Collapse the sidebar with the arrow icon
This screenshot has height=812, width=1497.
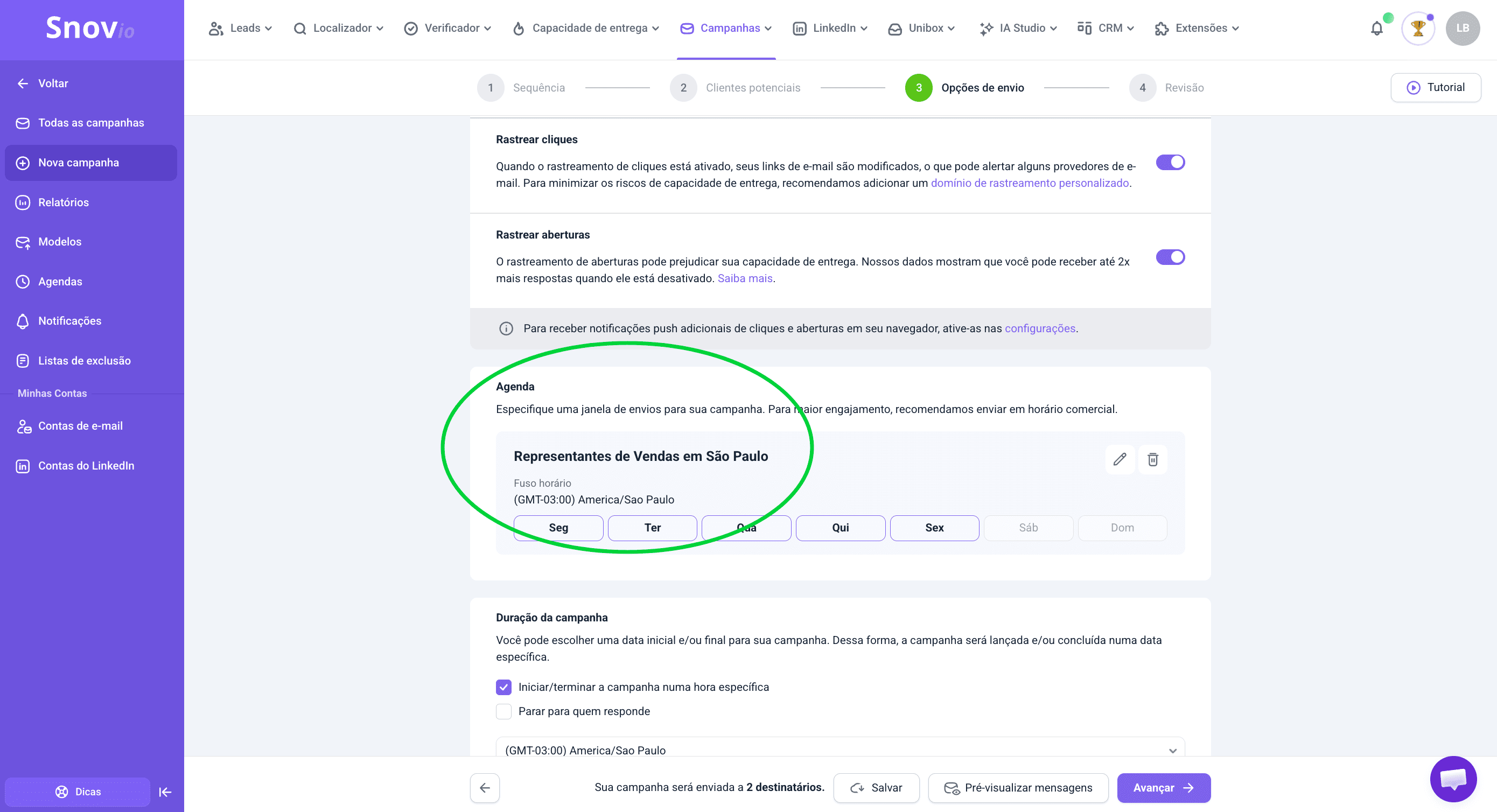[x=165, y=792]
